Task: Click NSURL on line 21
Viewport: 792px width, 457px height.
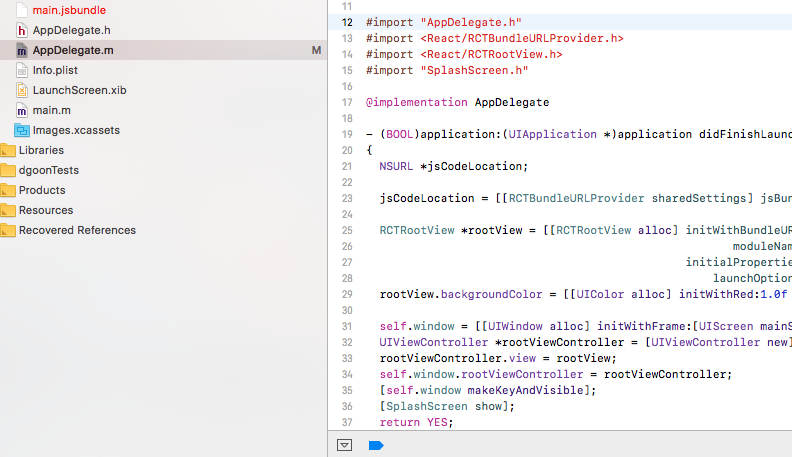Action: click(396, 166)
